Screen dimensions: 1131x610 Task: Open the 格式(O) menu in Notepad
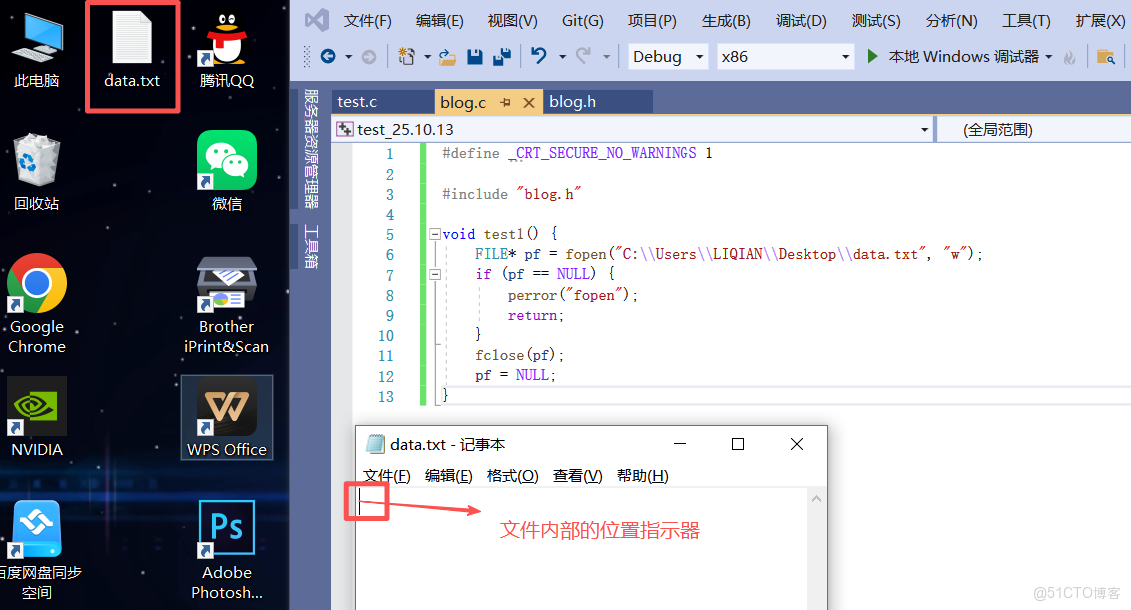coord(512,475)
